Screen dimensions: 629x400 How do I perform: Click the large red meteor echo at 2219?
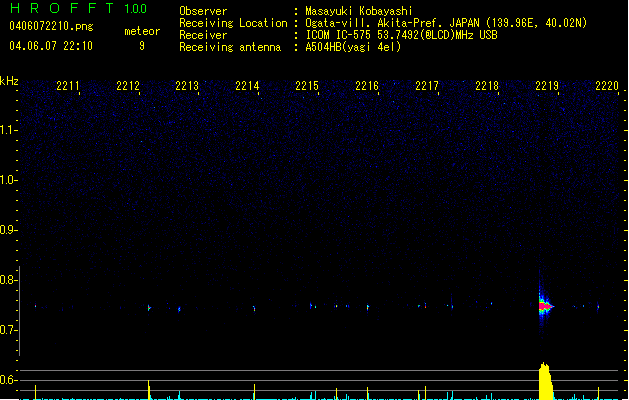(544, 307)
